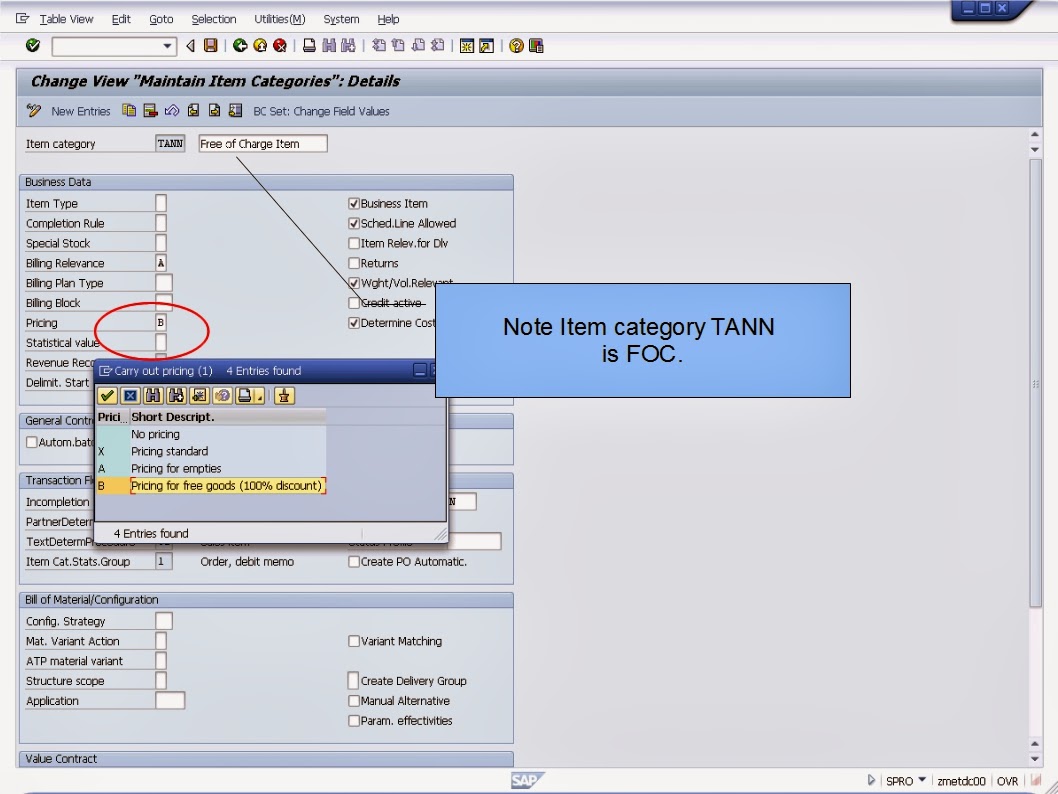The width and height of the screenshot is (1058, 794).
Task: Open the Utilities(M) menu
Action: point(279,19)
